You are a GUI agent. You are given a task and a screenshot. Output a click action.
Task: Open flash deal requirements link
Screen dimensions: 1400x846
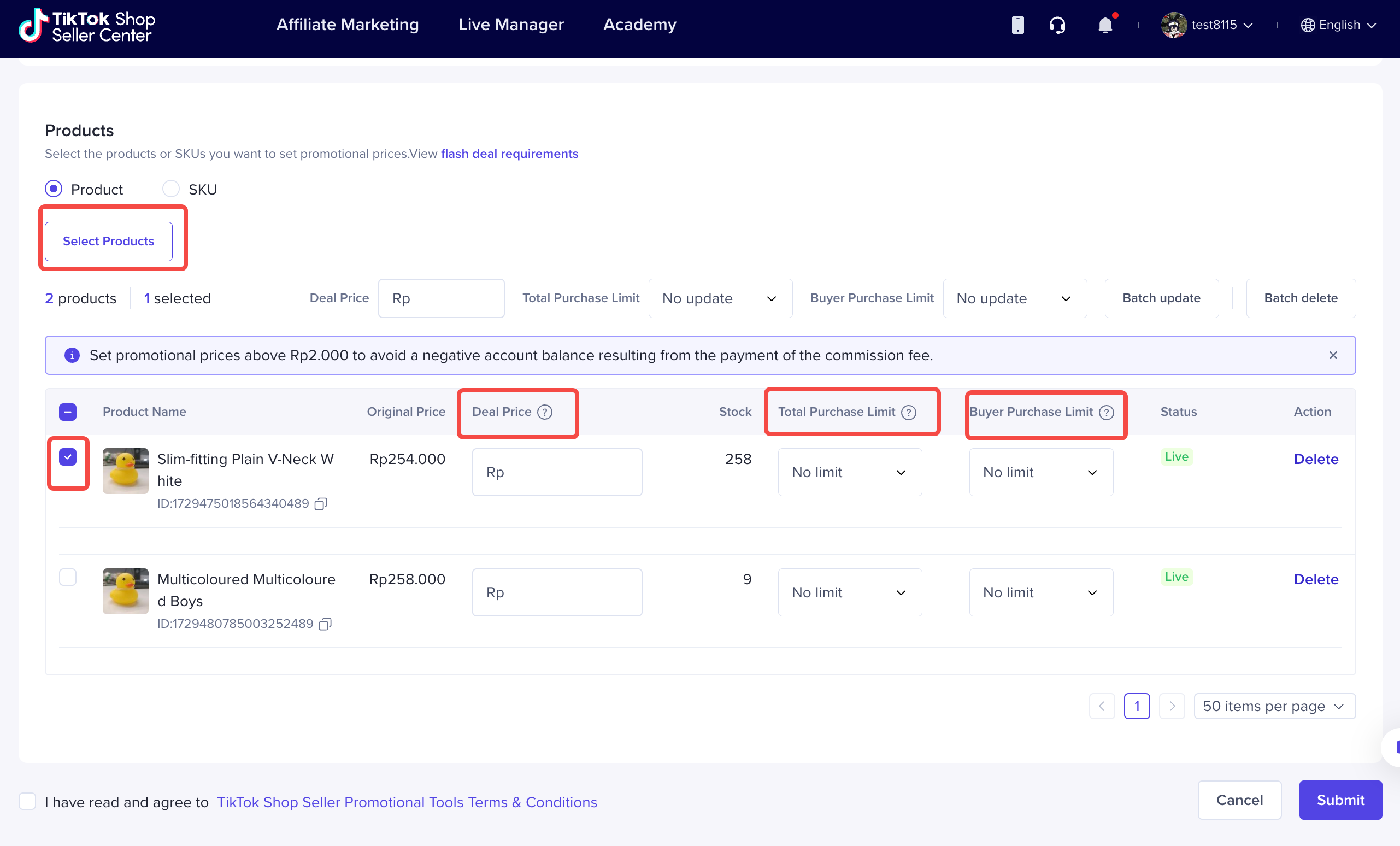click(x=509, y=154)
